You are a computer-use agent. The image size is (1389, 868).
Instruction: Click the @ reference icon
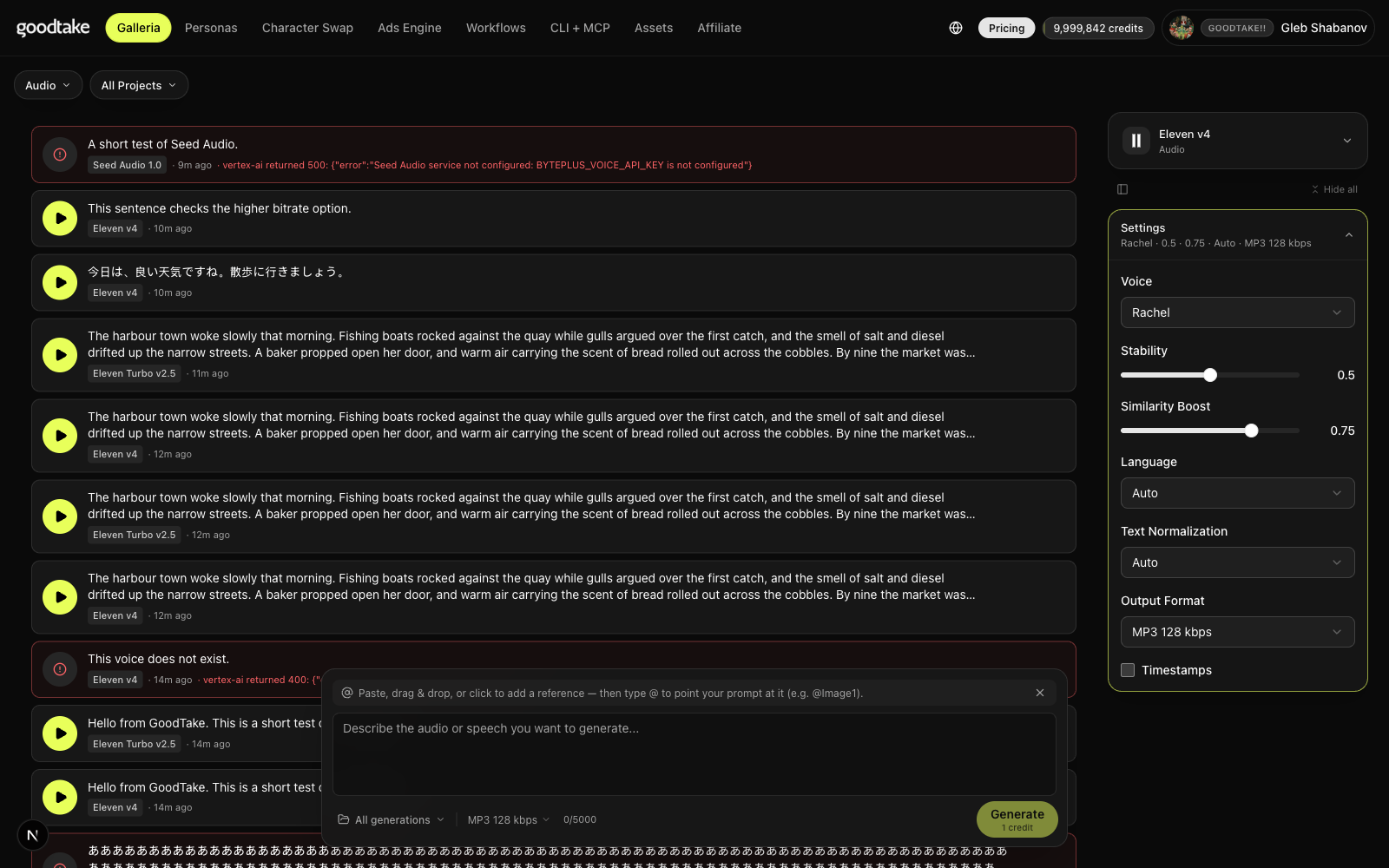click(x=347, y=693)
